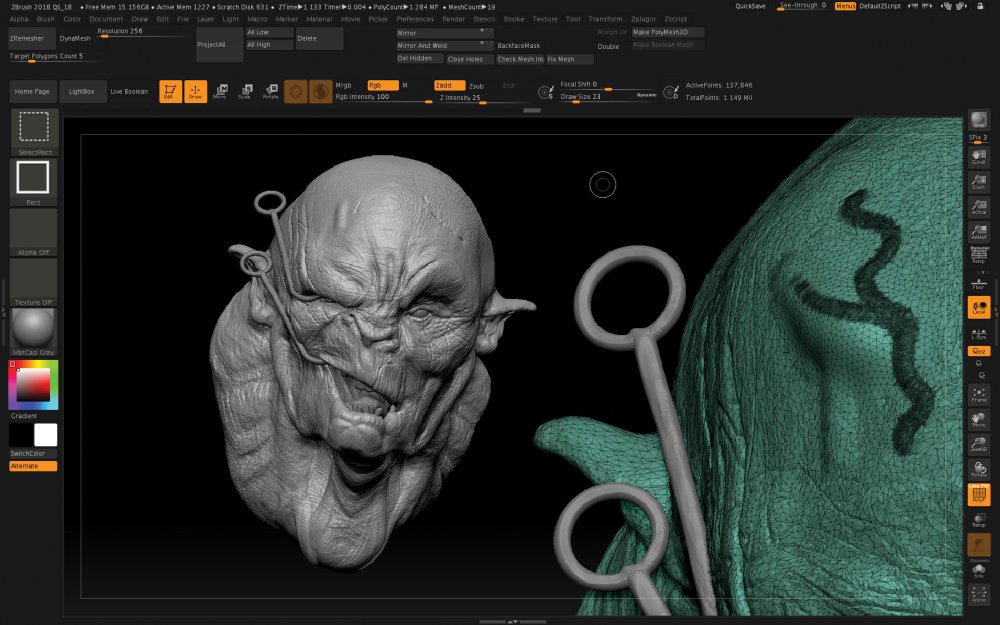
Task: Toggle Perspective distortion (Persp)
Action: click(978, 256)
